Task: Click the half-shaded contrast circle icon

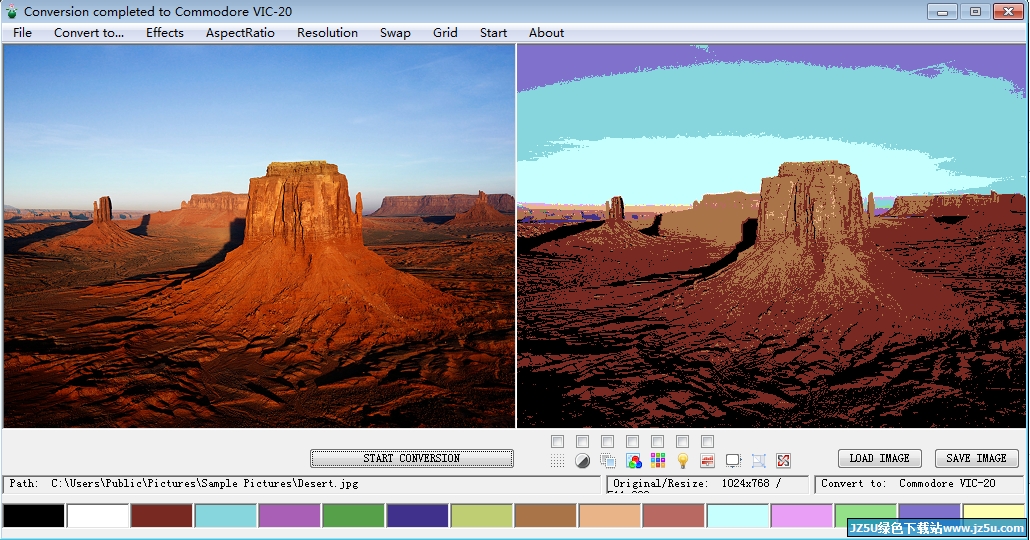Action: click(582, 461)
